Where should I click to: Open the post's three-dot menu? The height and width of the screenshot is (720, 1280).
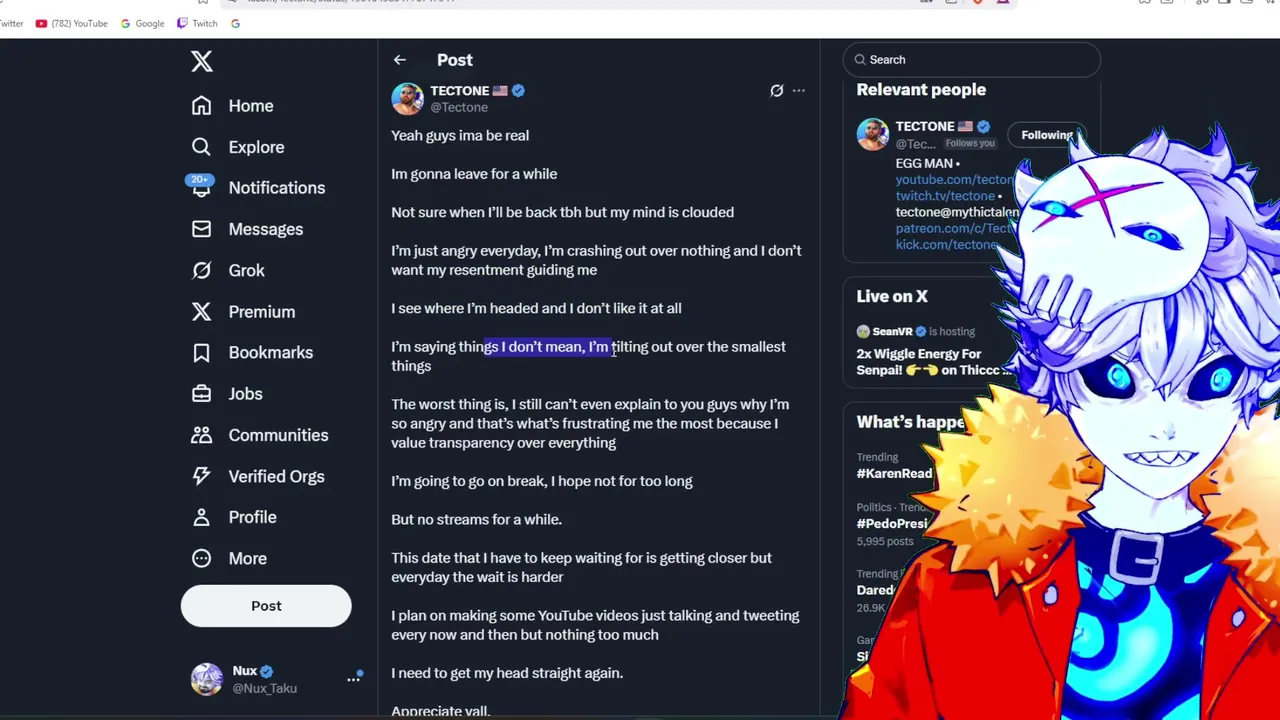(x=798, y=90)
